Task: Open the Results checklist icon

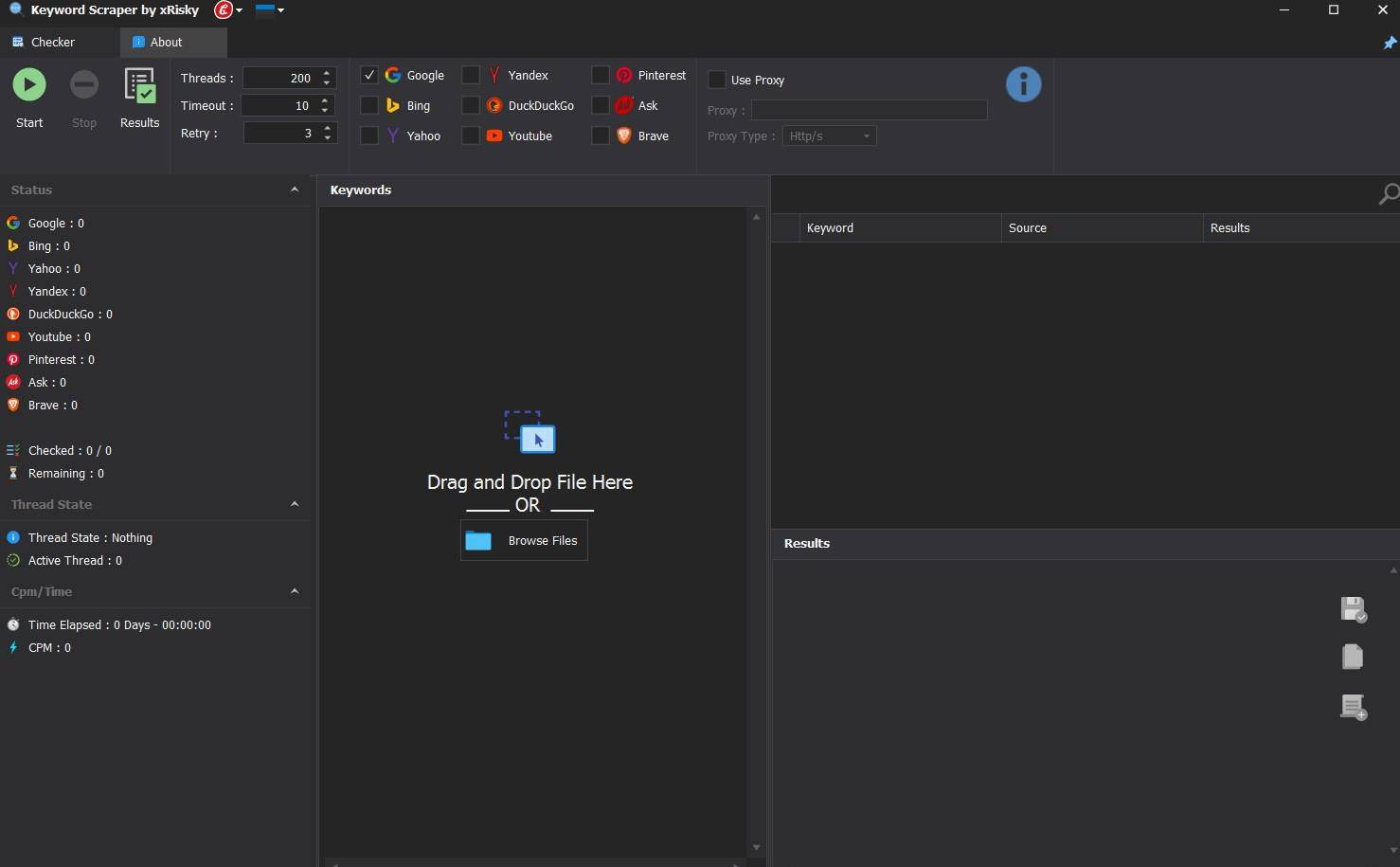Action: [x=140, y=86]
